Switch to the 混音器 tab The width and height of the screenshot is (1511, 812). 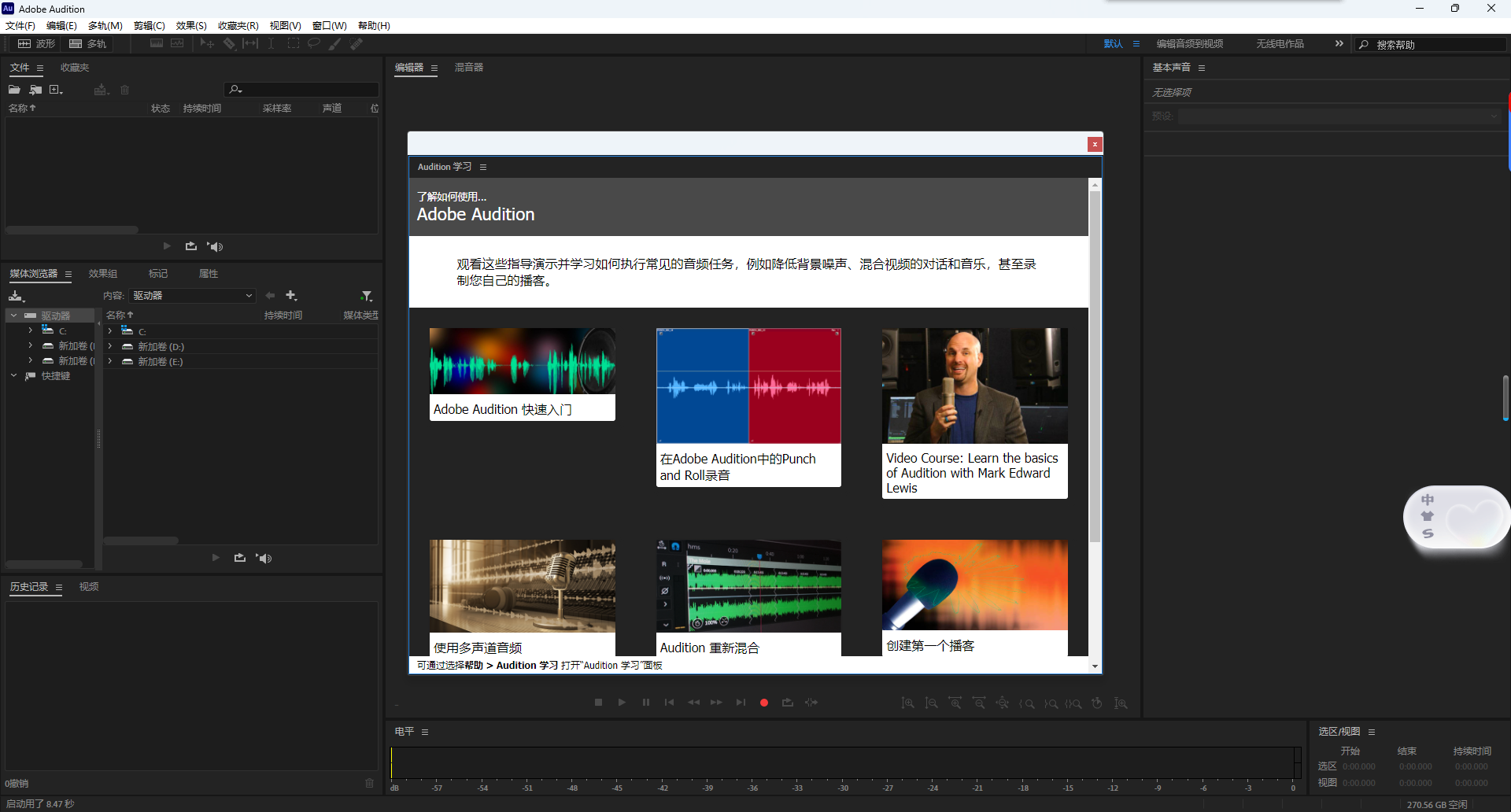tap(468, 68)
